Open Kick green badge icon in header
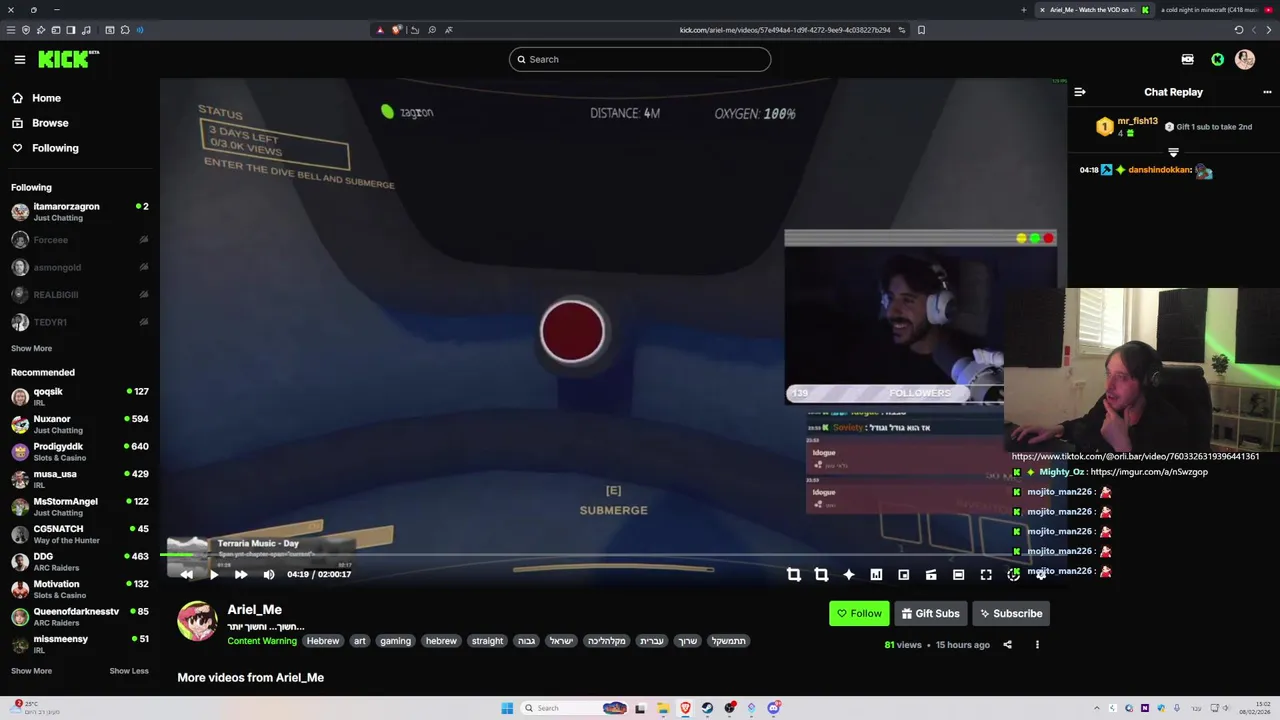Image resolution: width=1280 pixels, height=720 pixels. tap(1218, 60)
